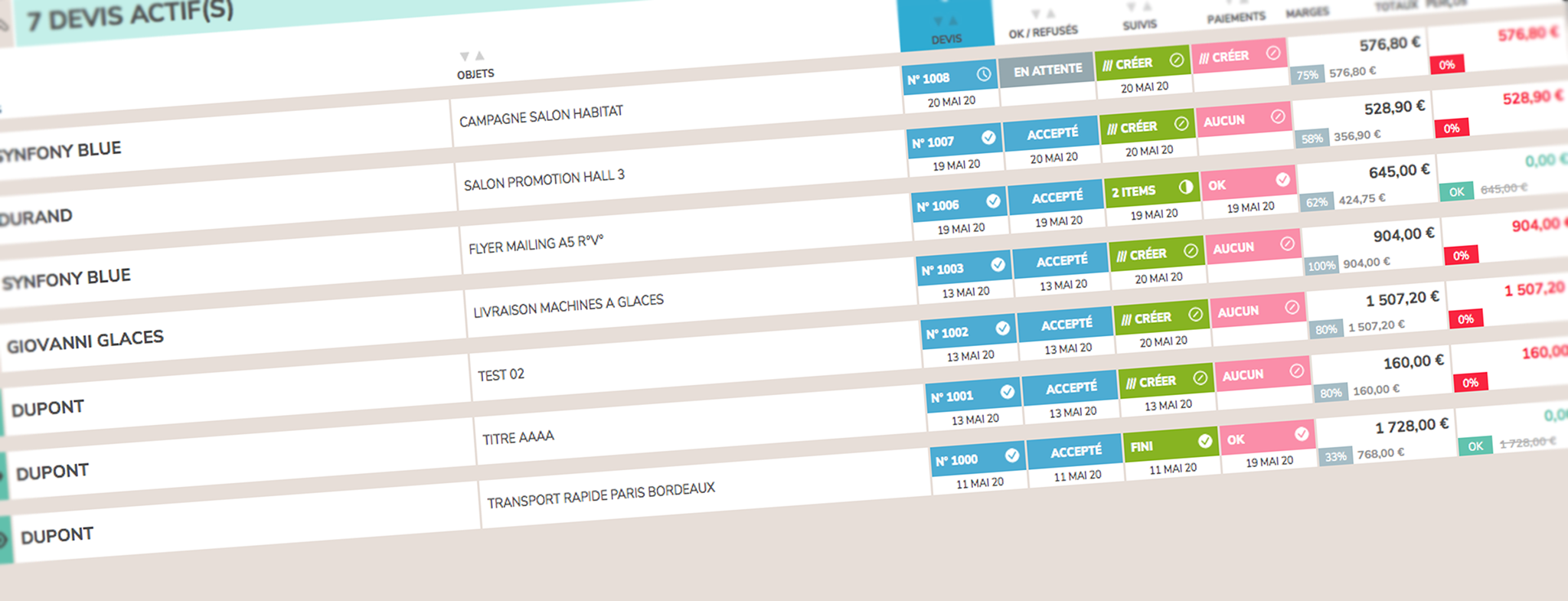Toggle the green OK badge beside 1 728,00 €
Screen dimensions: 1568x601
tap(1475, 446)
